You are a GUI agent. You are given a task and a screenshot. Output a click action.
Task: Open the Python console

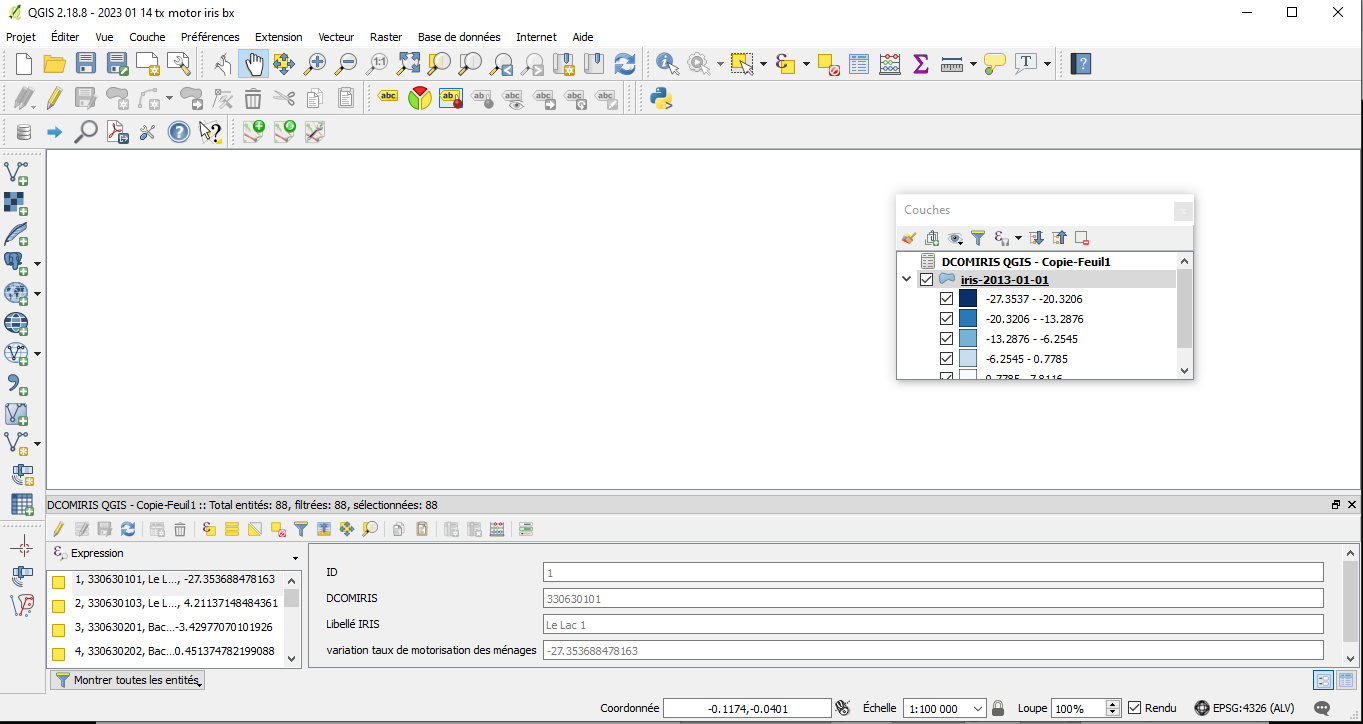tap(660, 98)
